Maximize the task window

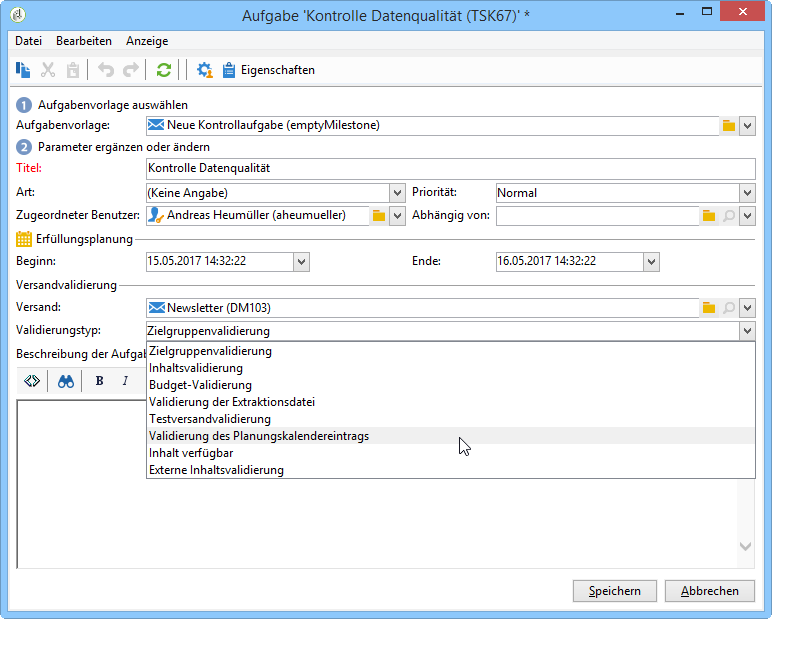coord(707,12)
